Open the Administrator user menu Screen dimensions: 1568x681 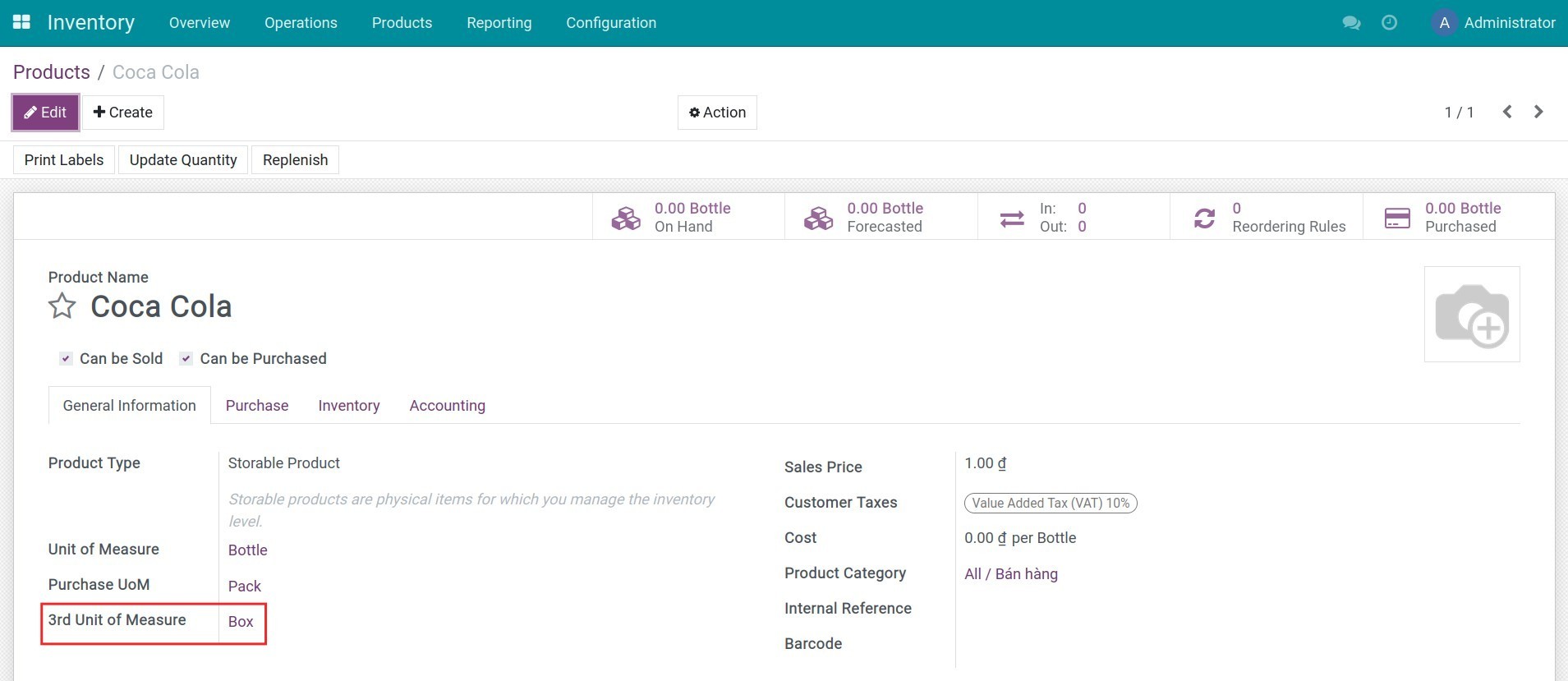pyautogui.click(x=1493, y=23)
